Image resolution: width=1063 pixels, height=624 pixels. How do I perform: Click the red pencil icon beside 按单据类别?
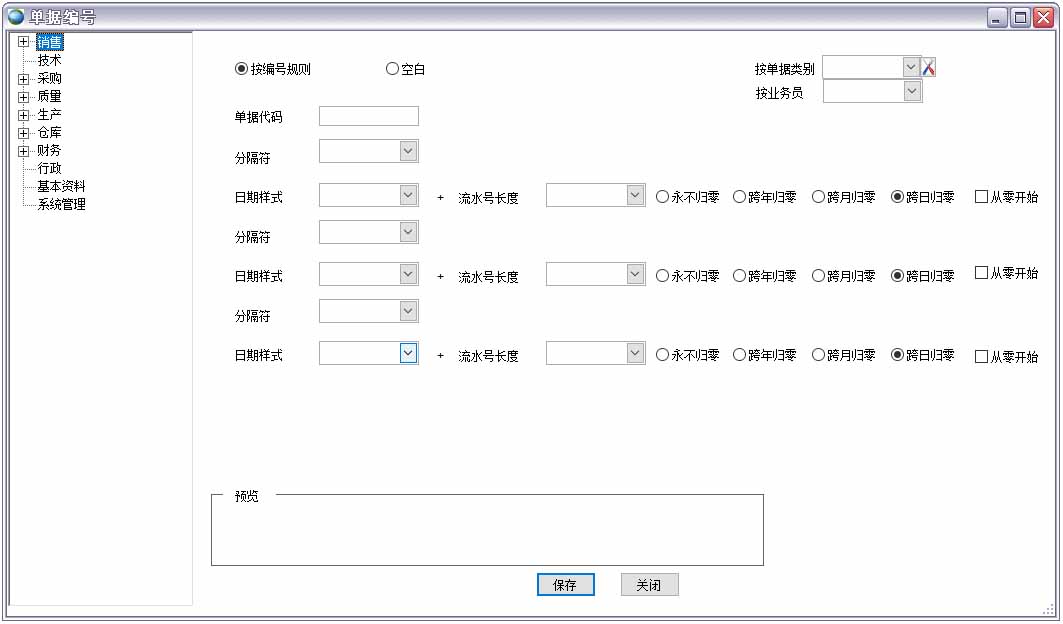pos(929,66)
